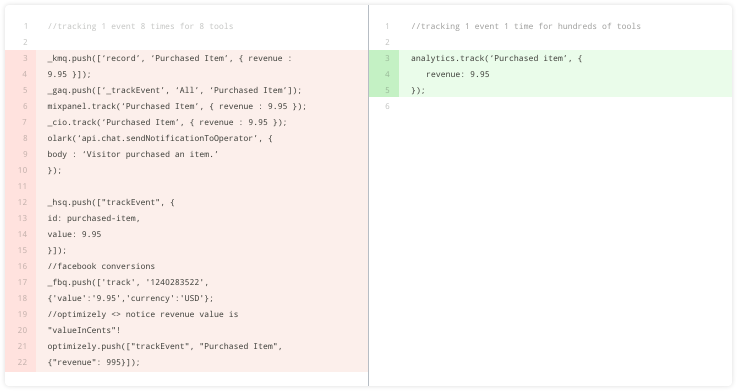The height and width of the screenshot is (391, 737).
Task: Click line number 12 in left gutter
Action: coord(23,202)
